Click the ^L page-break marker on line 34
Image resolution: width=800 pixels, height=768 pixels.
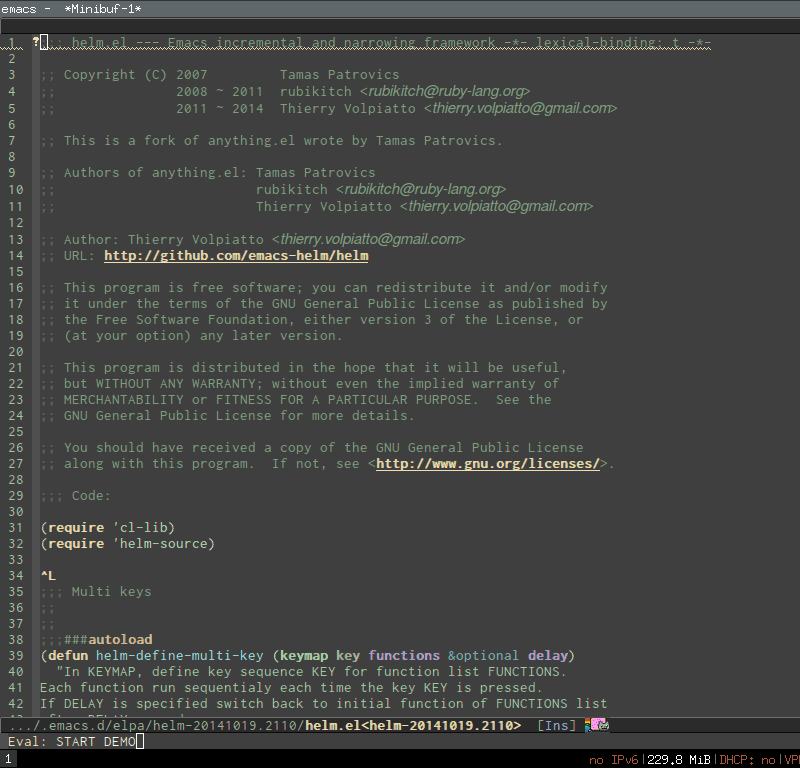pos(46,575)
